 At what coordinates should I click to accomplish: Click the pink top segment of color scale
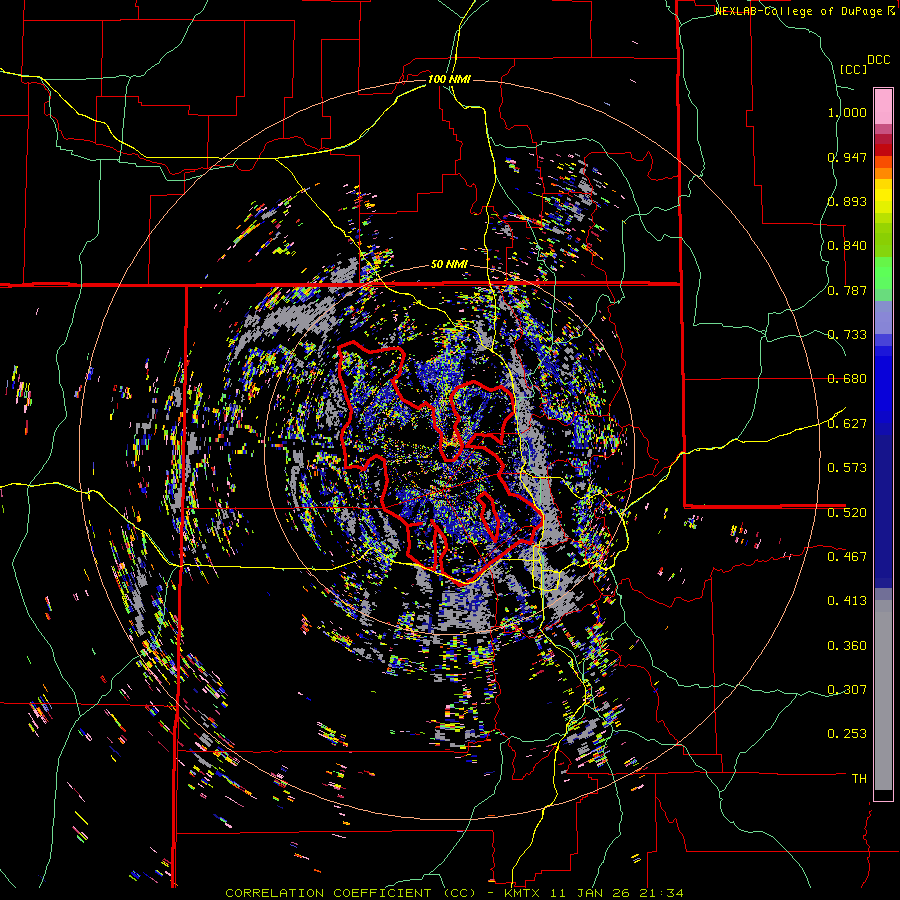(883, 106)
